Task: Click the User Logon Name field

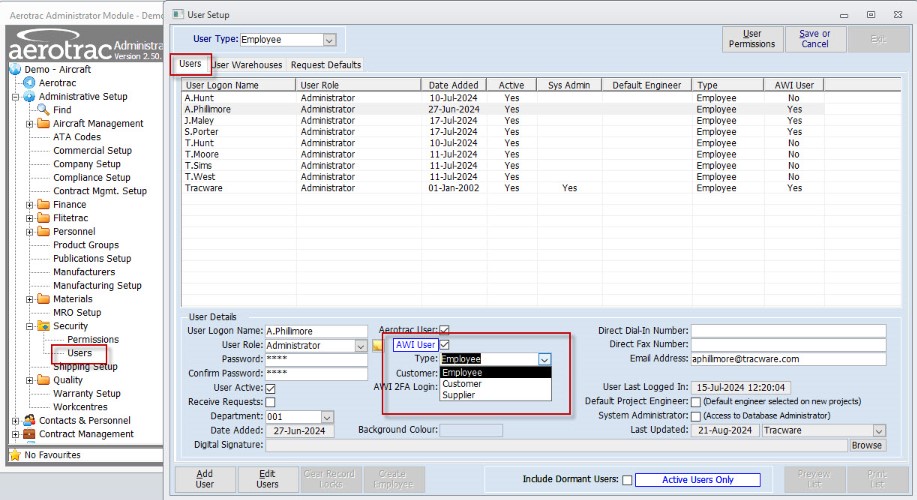Action: click(x=316, y=331)
